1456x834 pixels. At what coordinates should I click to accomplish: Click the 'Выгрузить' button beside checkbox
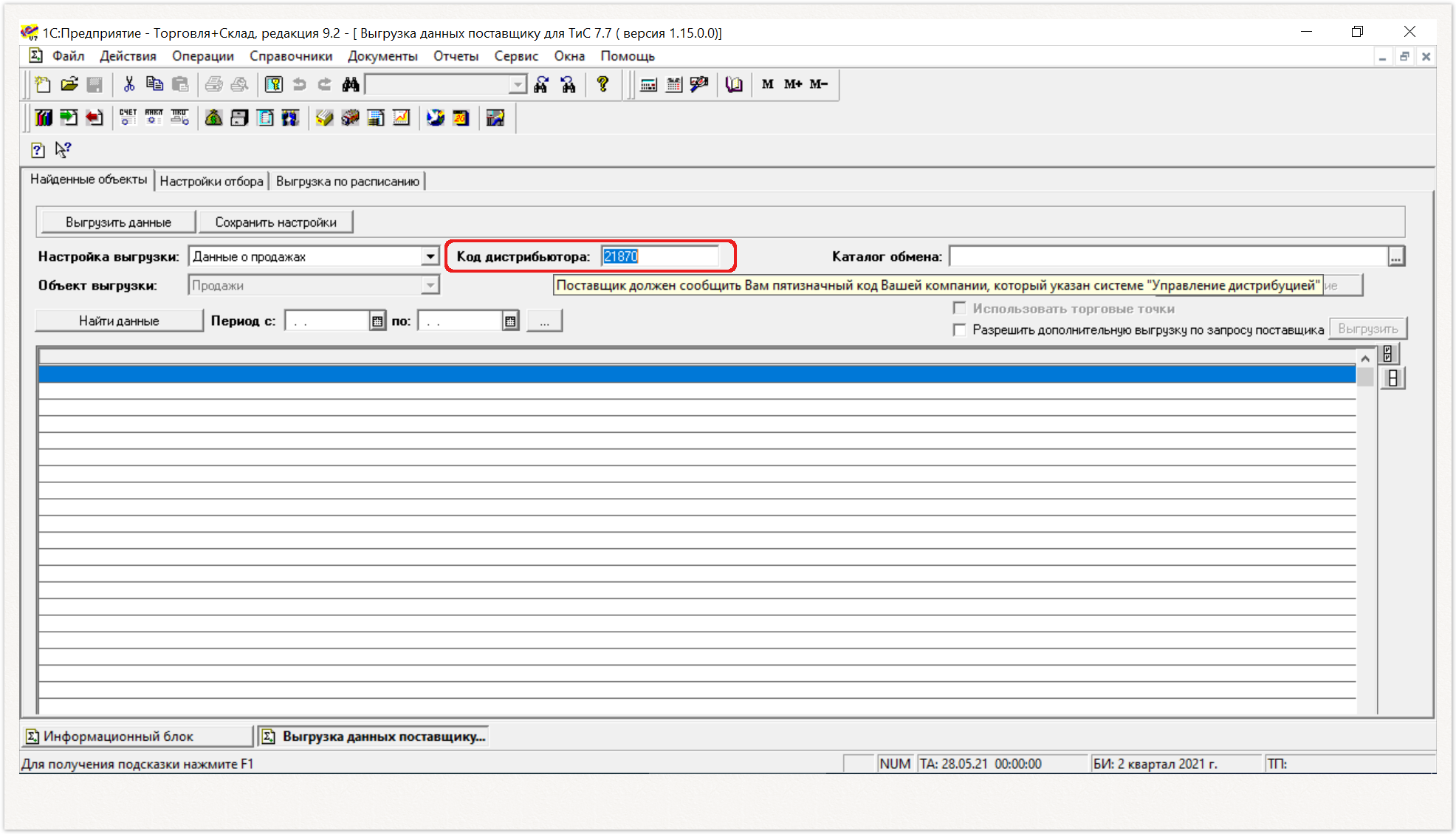pos(1367,329)
